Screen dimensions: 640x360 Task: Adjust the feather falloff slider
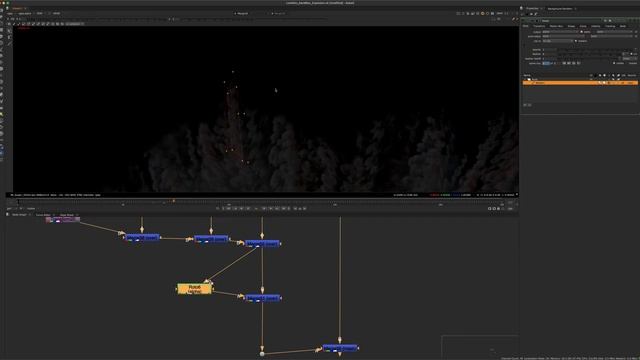click(x=588, y=58)
